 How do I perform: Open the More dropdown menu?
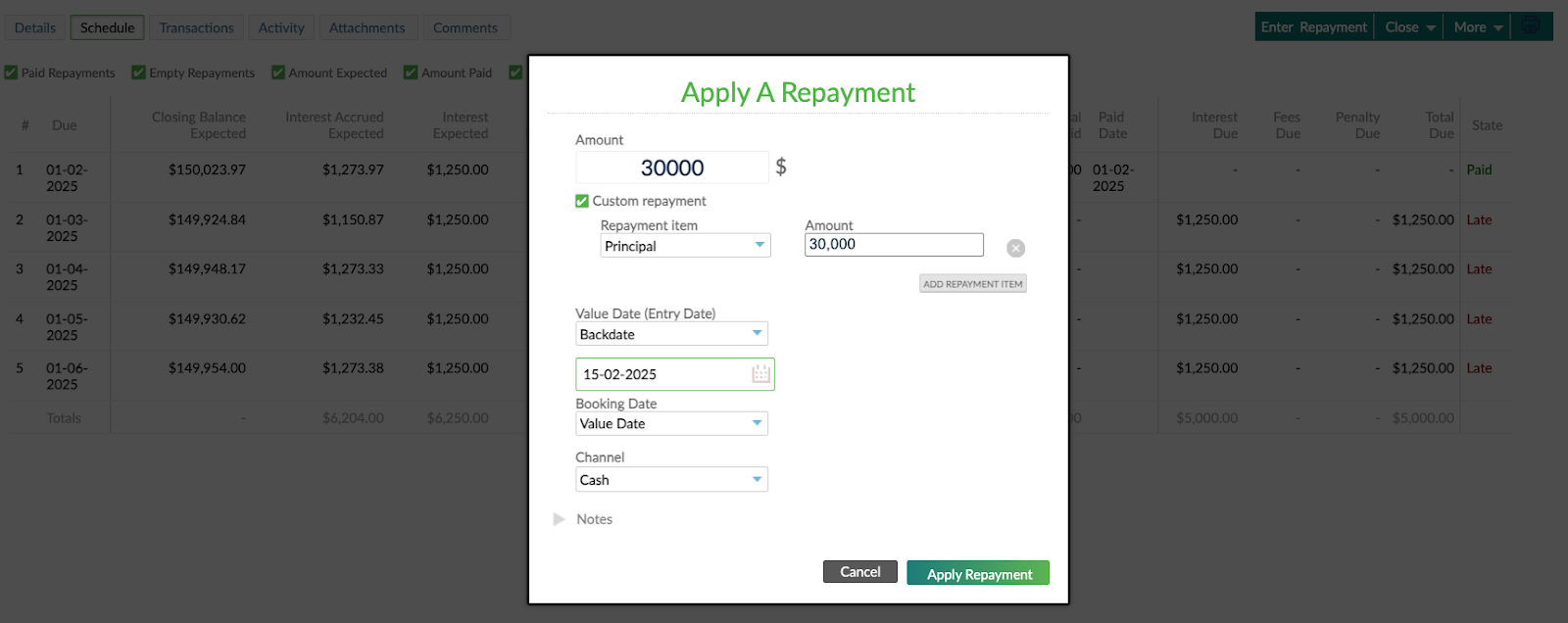coord(1478,27)
